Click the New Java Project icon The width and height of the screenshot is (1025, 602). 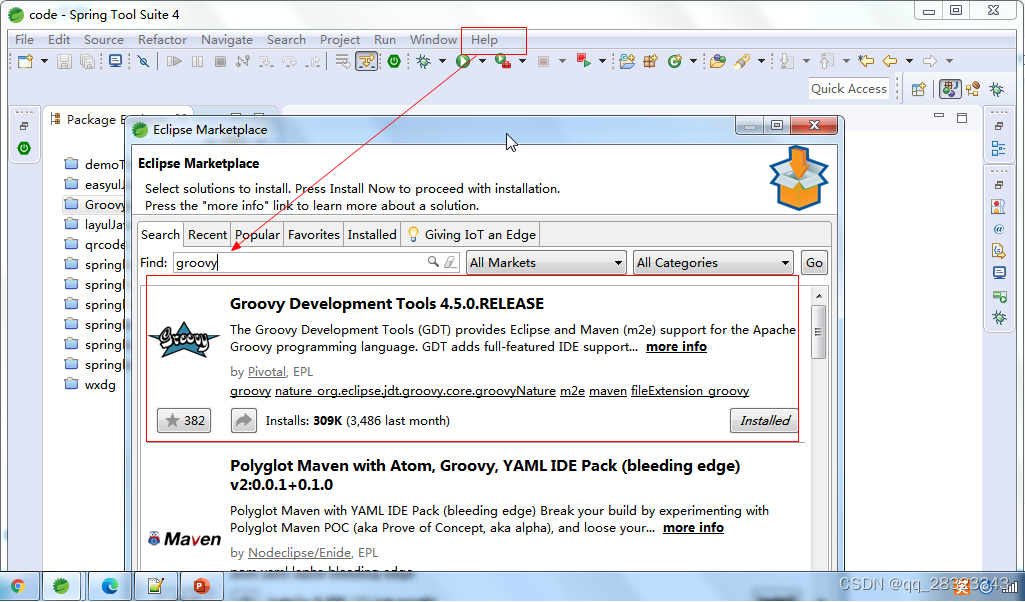[627, 61]
